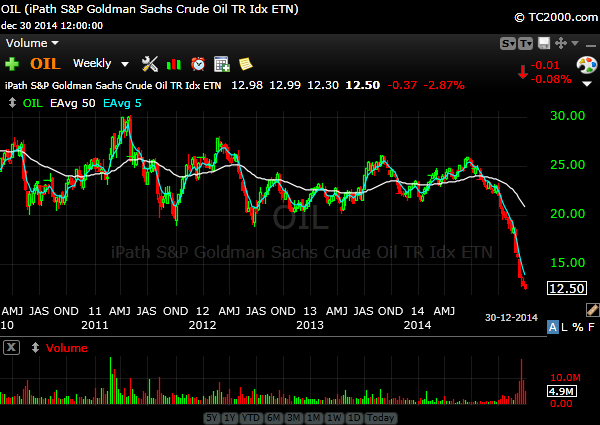The width and height of the screenshot is (600, 425).
Task: Open the alarm clock alert icon
Action: (198, 64)
